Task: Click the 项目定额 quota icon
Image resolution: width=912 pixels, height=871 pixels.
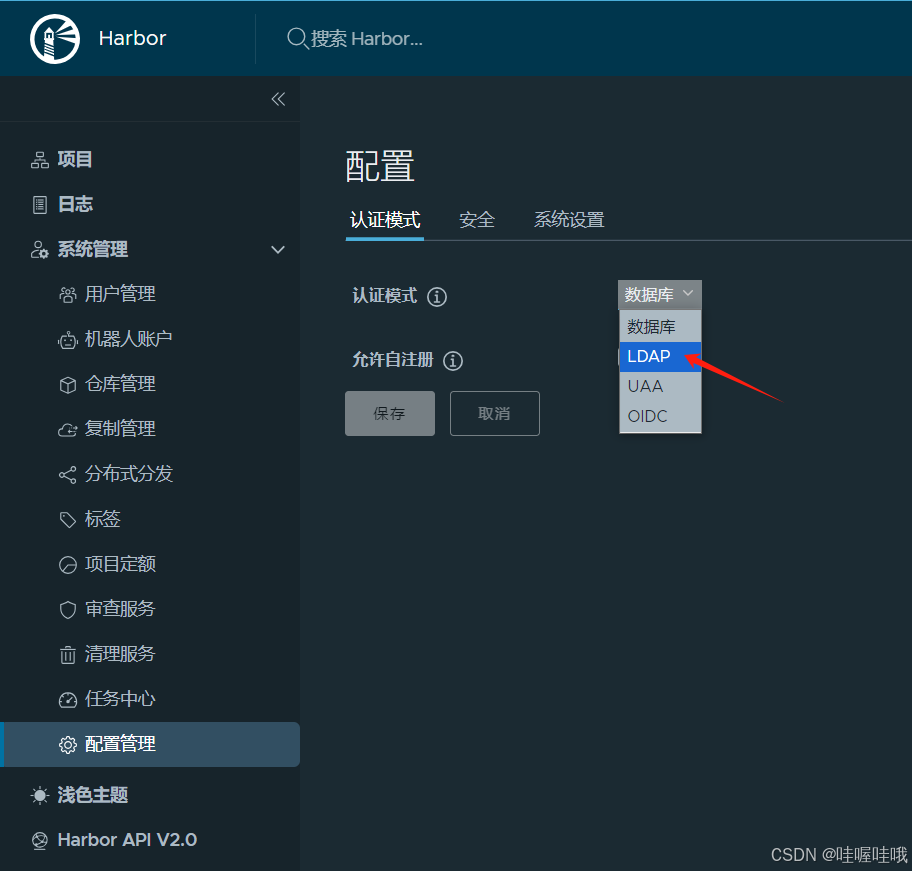Action: click(67, 565)
